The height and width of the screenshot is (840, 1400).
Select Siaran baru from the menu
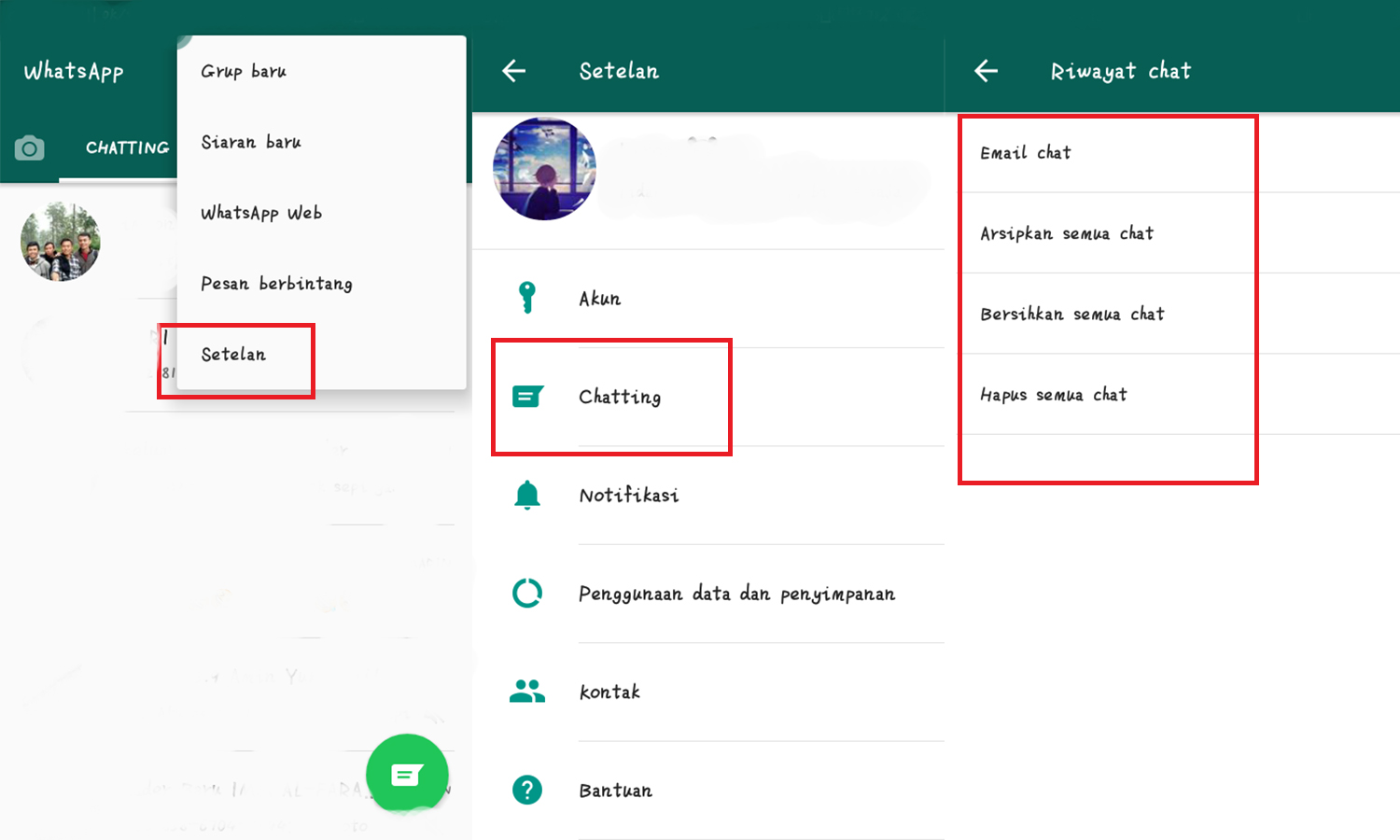coord(322,142)
